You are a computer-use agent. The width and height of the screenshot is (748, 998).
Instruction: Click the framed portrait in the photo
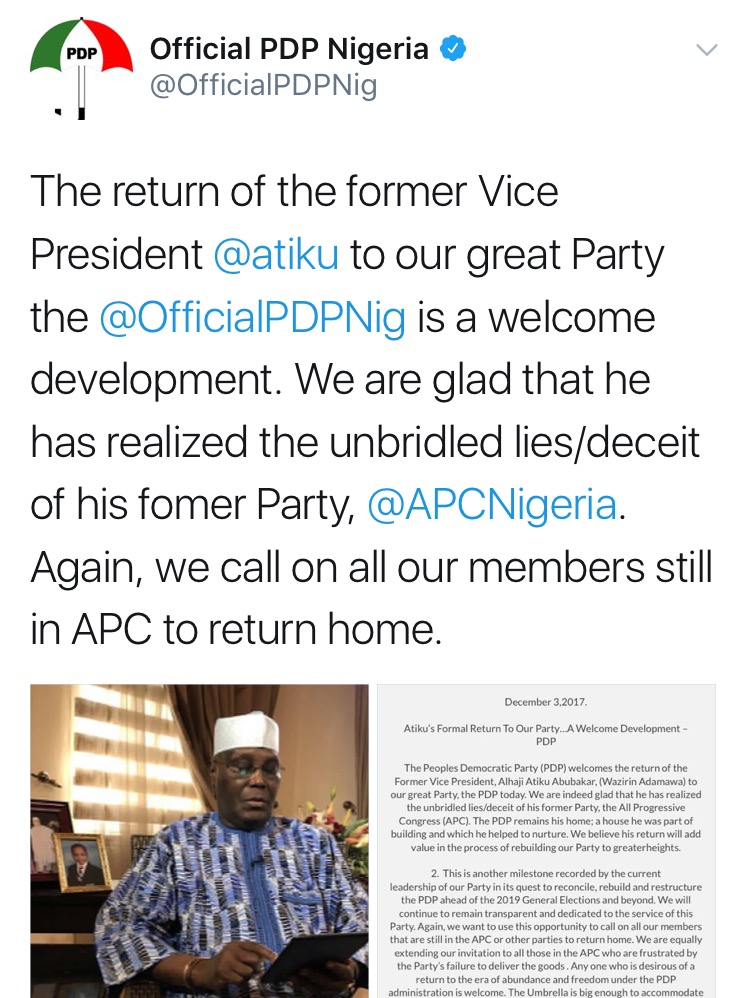tap(83, 862)
